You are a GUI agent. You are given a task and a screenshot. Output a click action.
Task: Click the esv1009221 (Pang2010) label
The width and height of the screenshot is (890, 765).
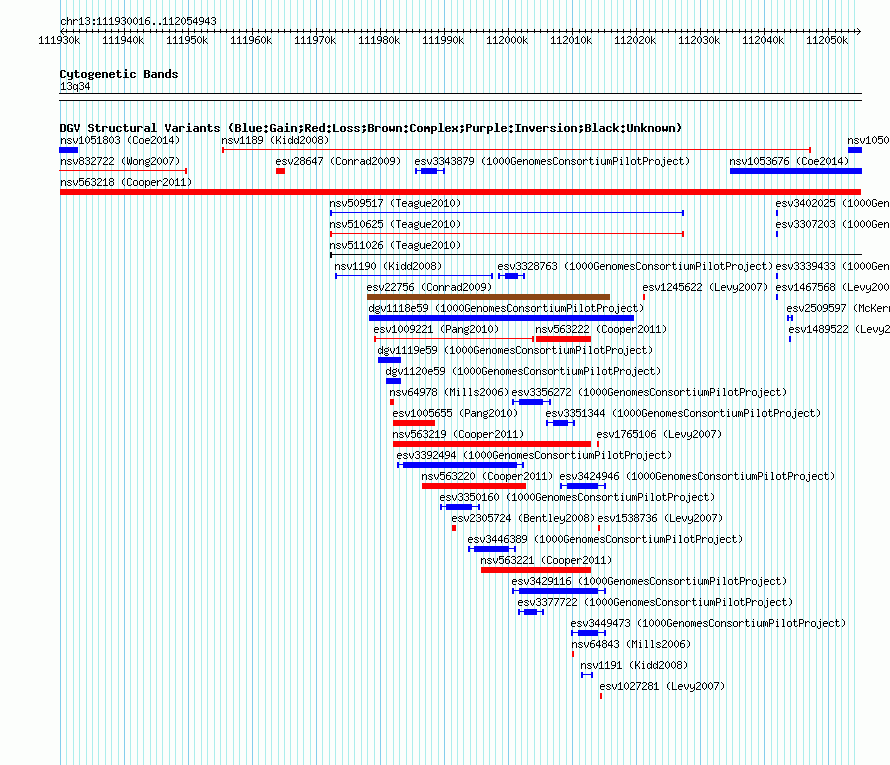[x=436, y=329]
